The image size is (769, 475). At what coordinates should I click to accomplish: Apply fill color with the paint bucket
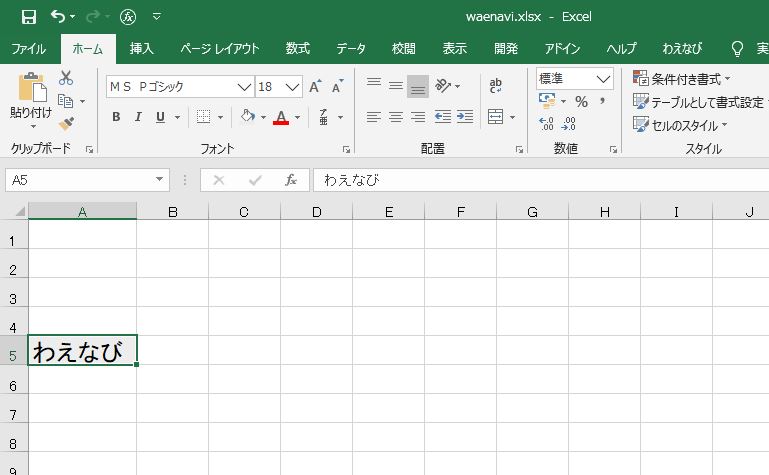click(248, 117)
